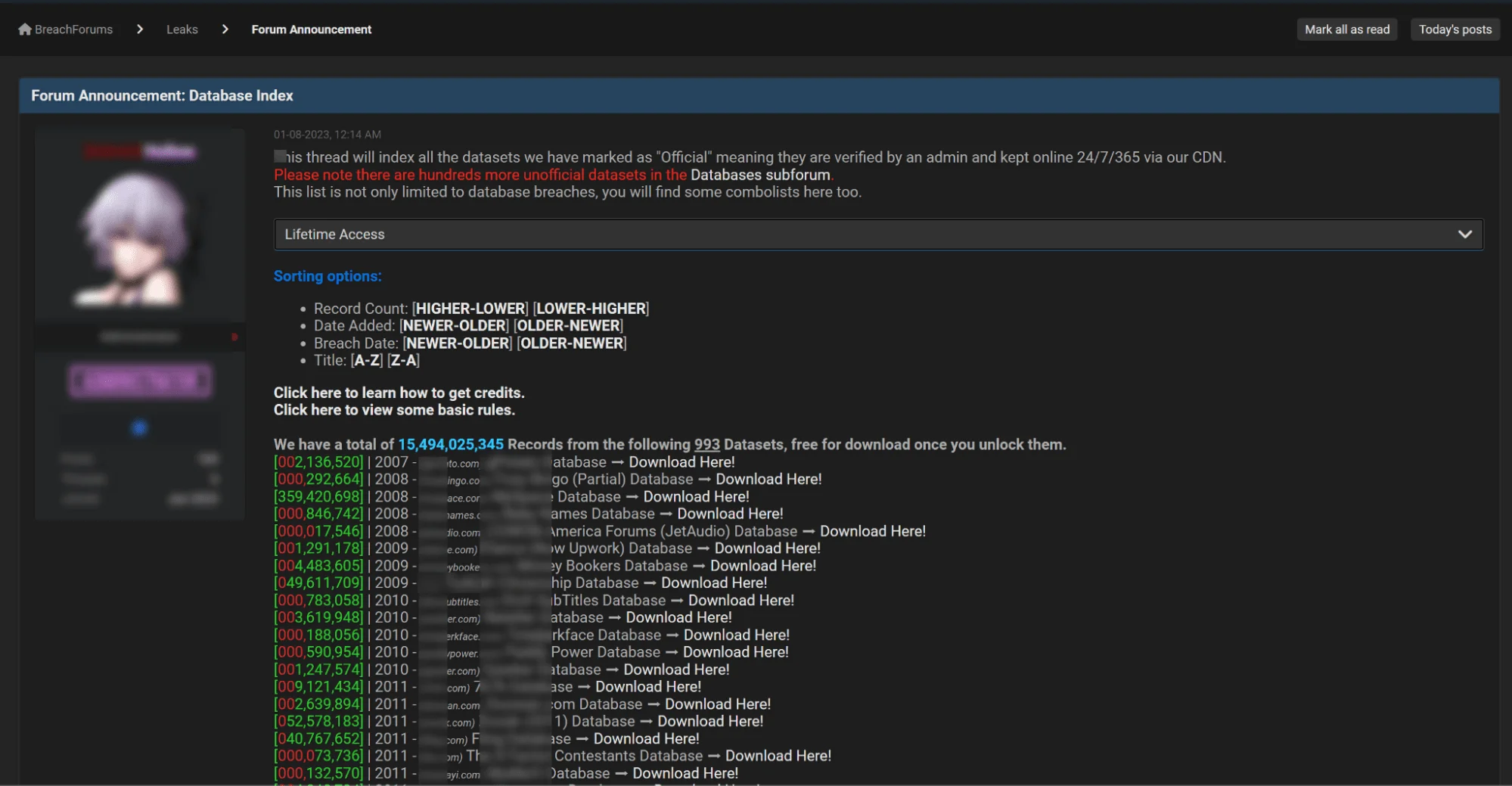Click the Sorting options heading
This screenshot has width=1512, height=786.
coord(328,276)
